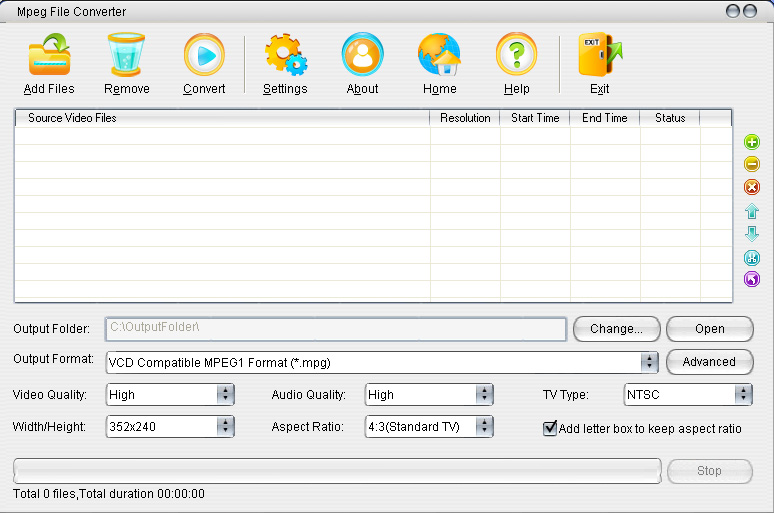This screenshot has width=774, height=513.
Task: Move file up with up arrow icon
Action: click(752, 211)
